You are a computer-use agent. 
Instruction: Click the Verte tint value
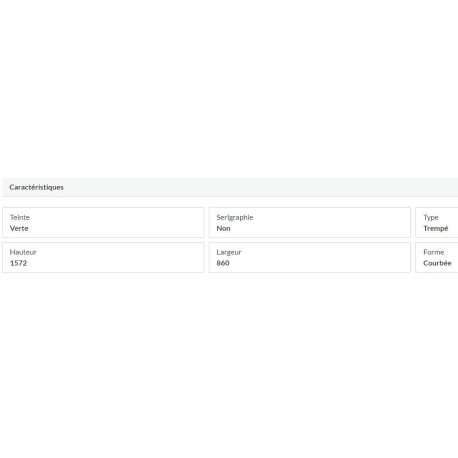[19, 228]
